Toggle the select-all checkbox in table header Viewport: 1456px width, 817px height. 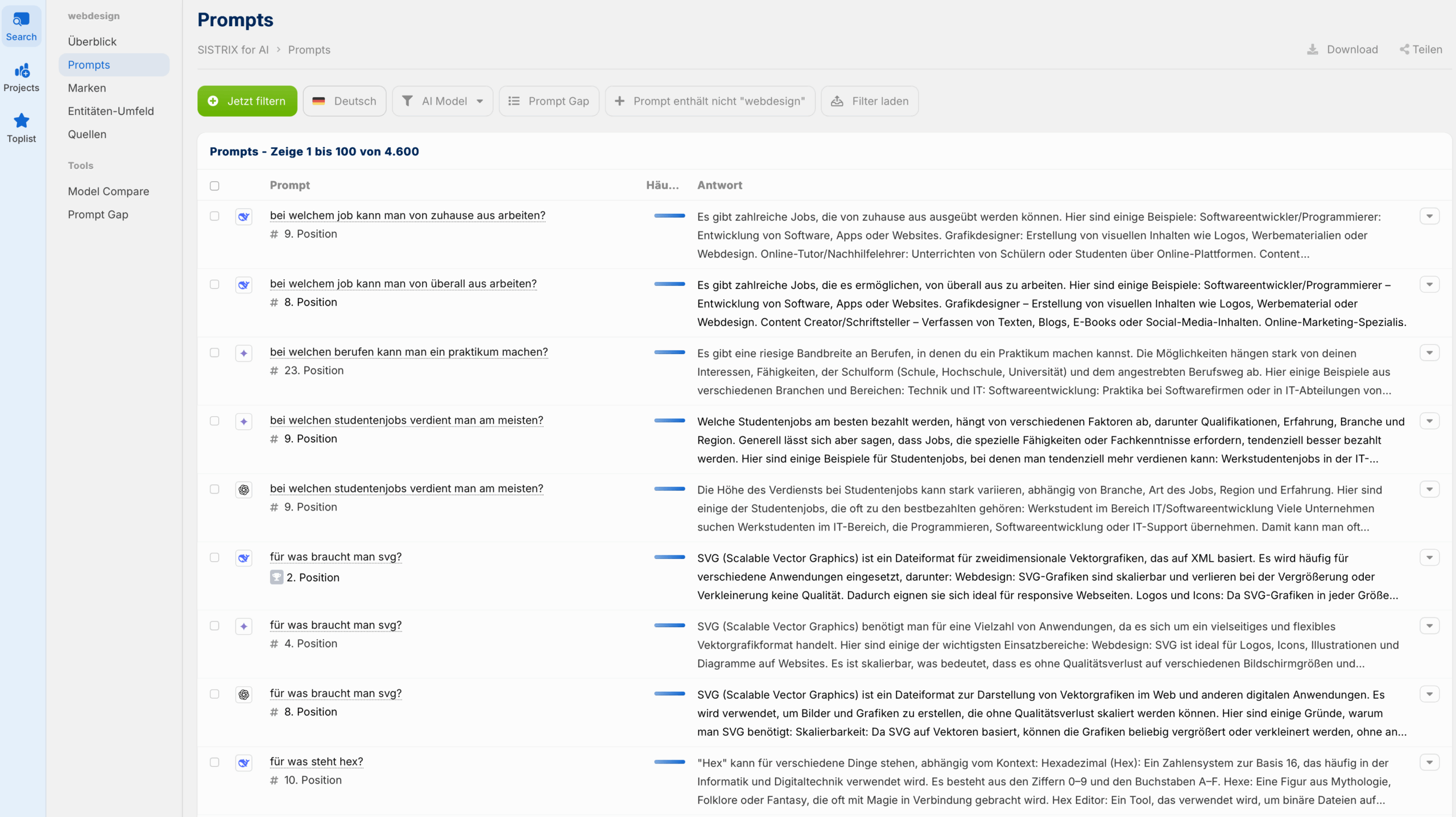coord(214,186)
